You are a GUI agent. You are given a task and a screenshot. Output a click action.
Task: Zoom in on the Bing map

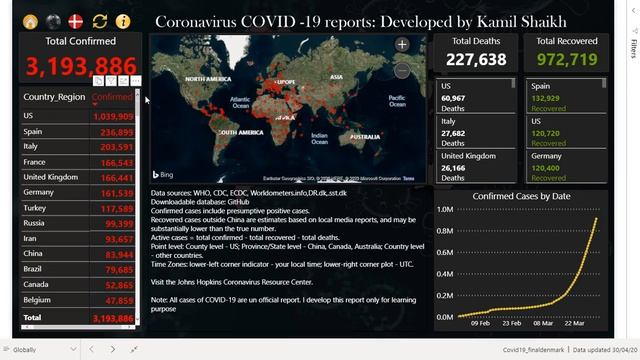click(402, 44)
